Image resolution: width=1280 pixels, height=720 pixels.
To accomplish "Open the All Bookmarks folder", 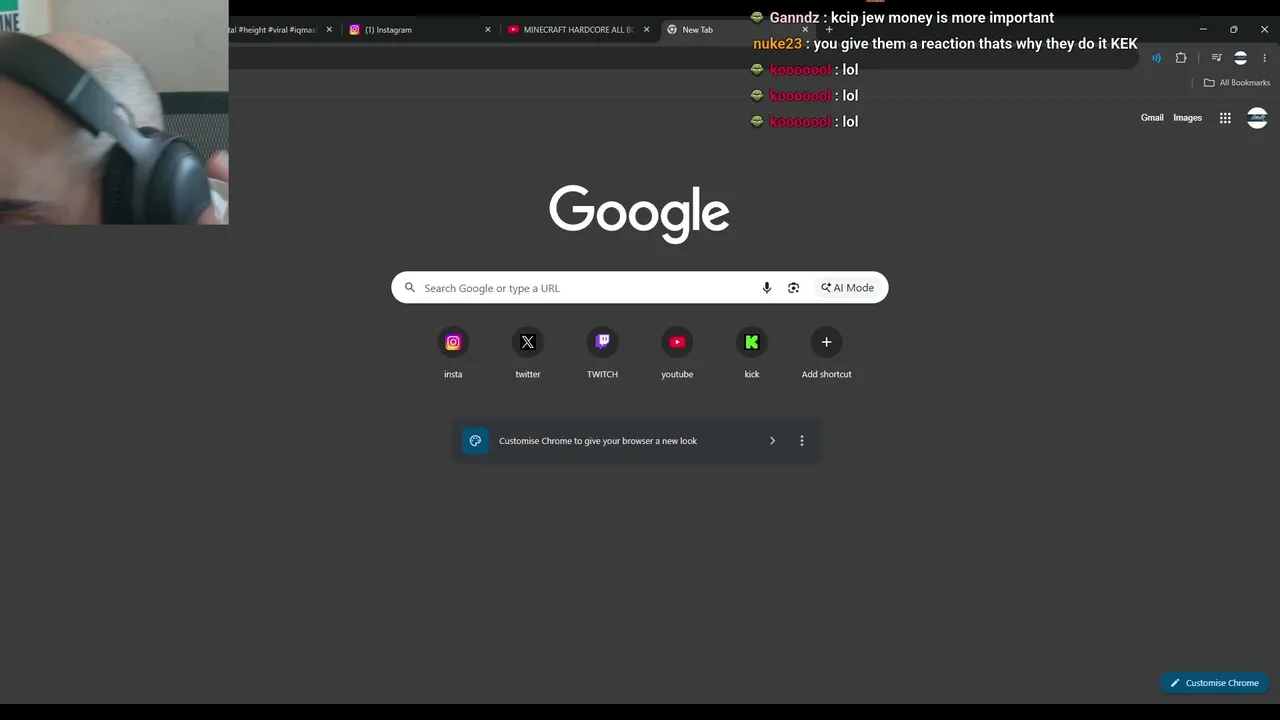I will pos(1237,83).
